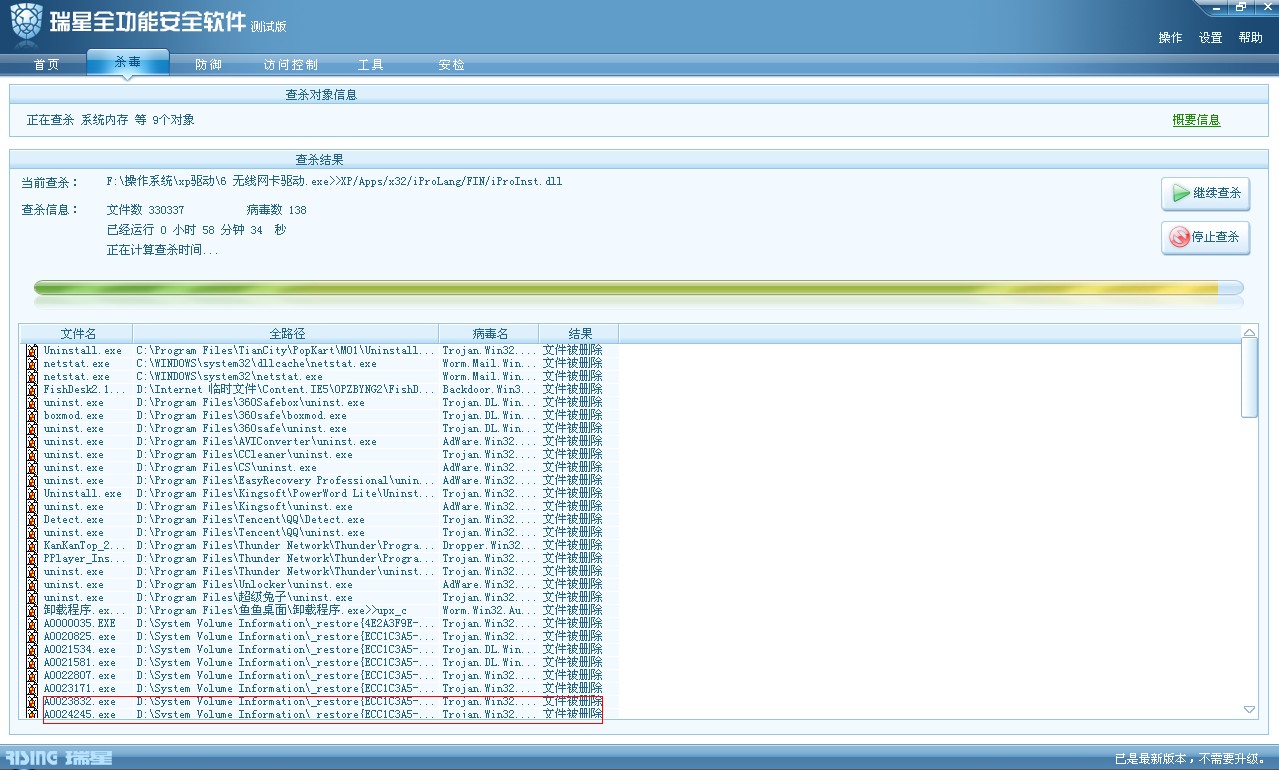Select the 超级兔子\uninst.exe path cell
The image size is (1279, 770).
(x=244, y=598)
